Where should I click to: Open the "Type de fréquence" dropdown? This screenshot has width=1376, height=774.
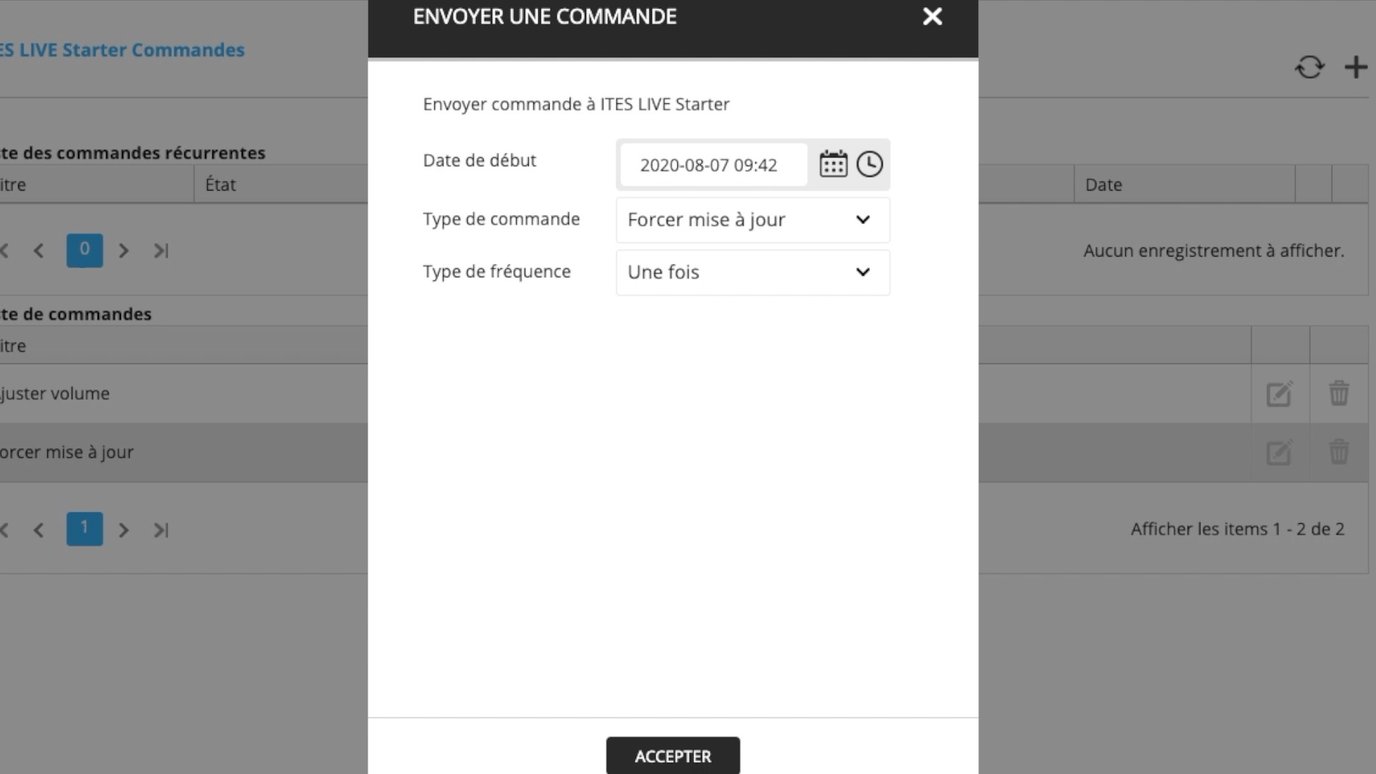click(752, 272)
